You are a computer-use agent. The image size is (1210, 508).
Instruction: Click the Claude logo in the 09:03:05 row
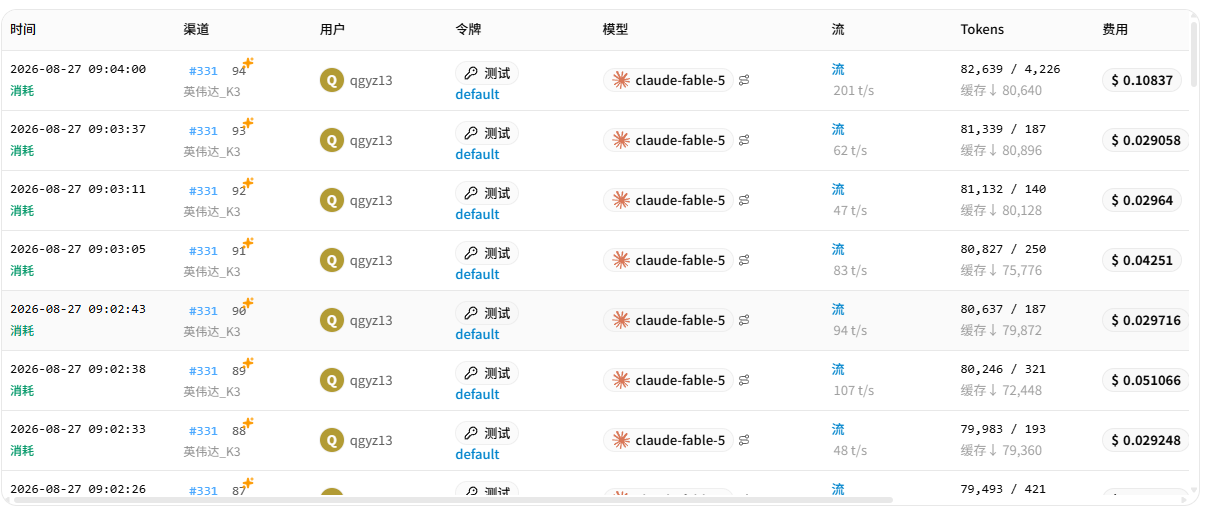[621, 260]
